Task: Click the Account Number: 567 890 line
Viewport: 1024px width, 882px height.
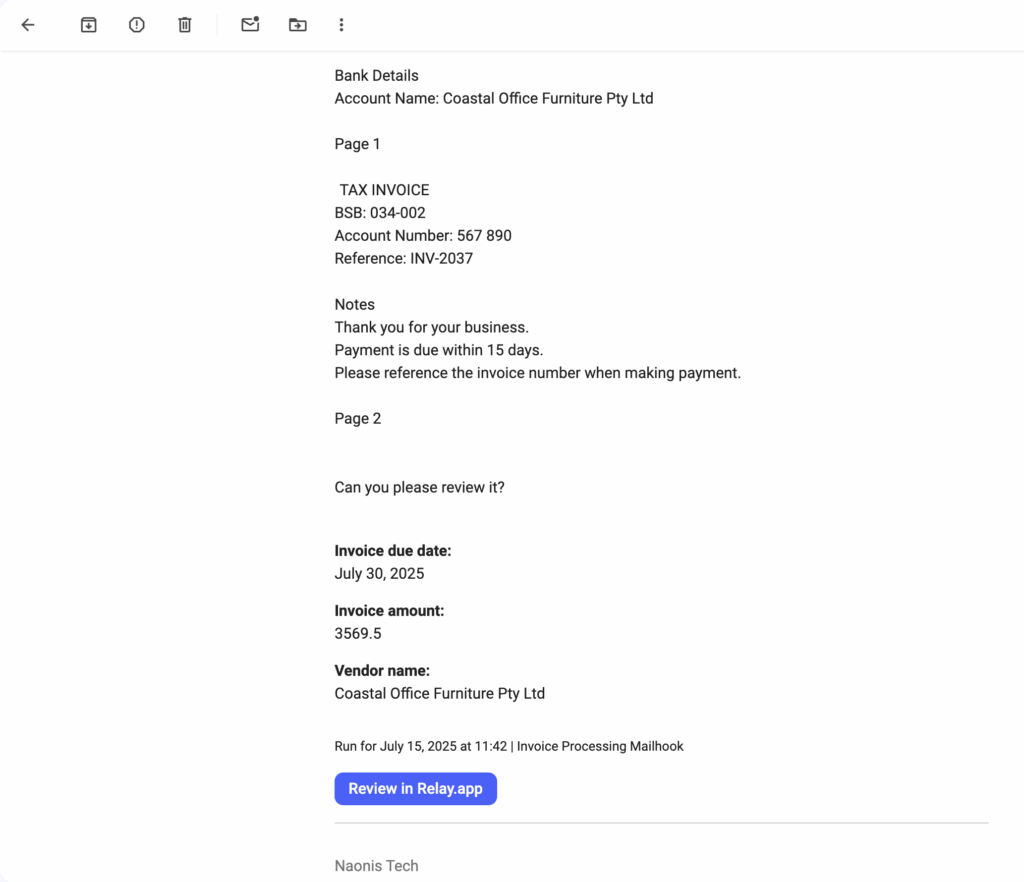Action: click(x=423, y=236)
